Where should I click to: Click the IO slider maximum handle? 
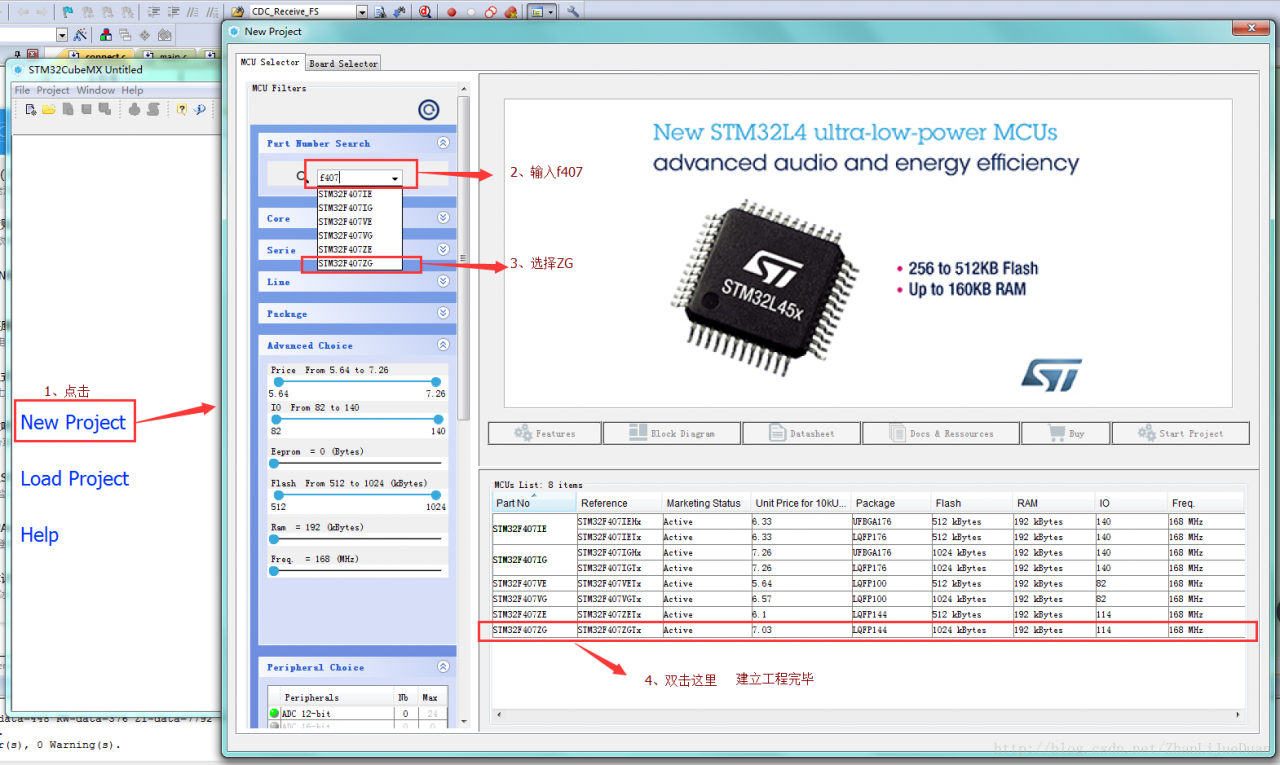(438, 419)
